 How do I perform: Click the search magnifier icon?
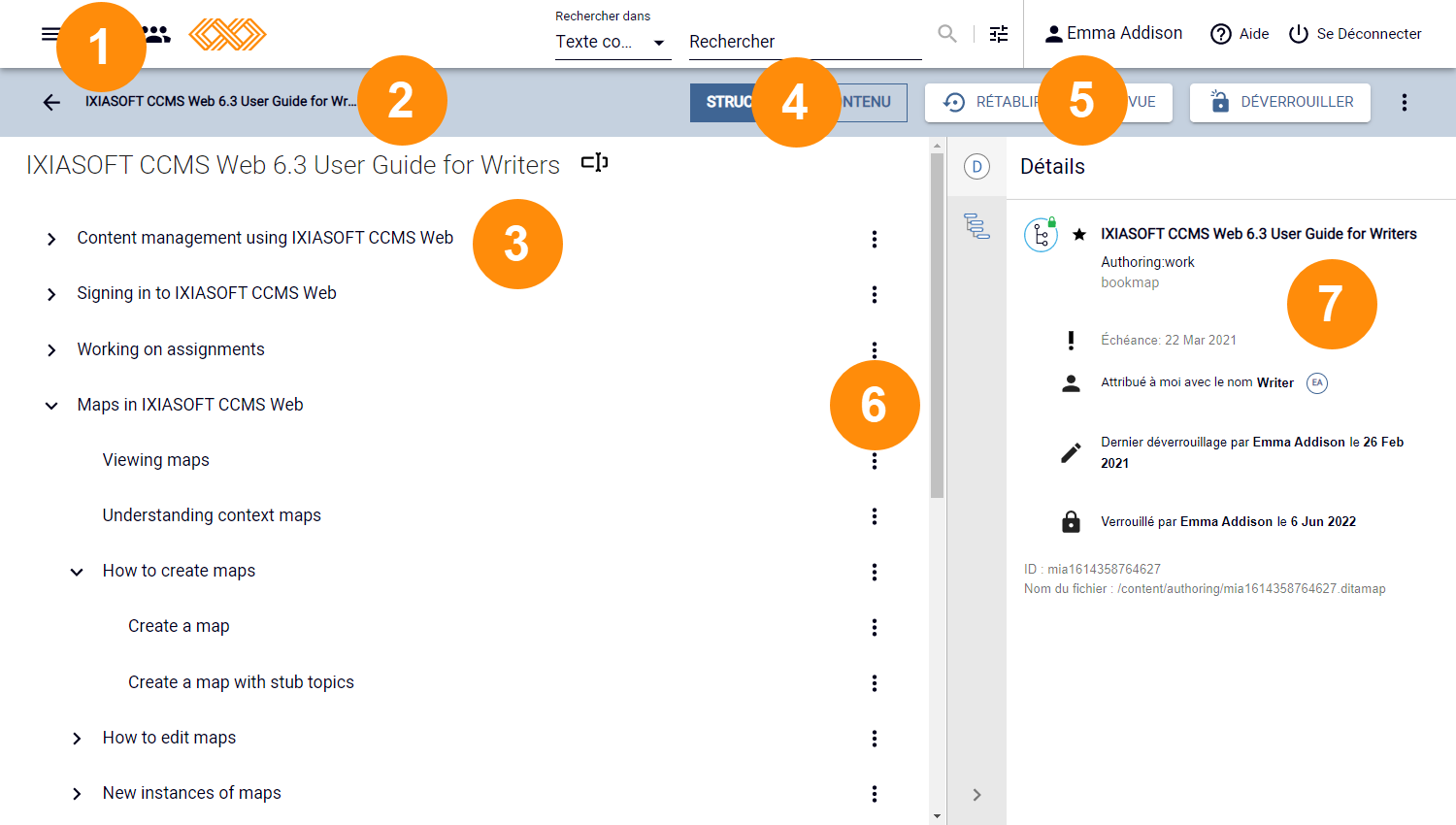(x=947, y=34)
